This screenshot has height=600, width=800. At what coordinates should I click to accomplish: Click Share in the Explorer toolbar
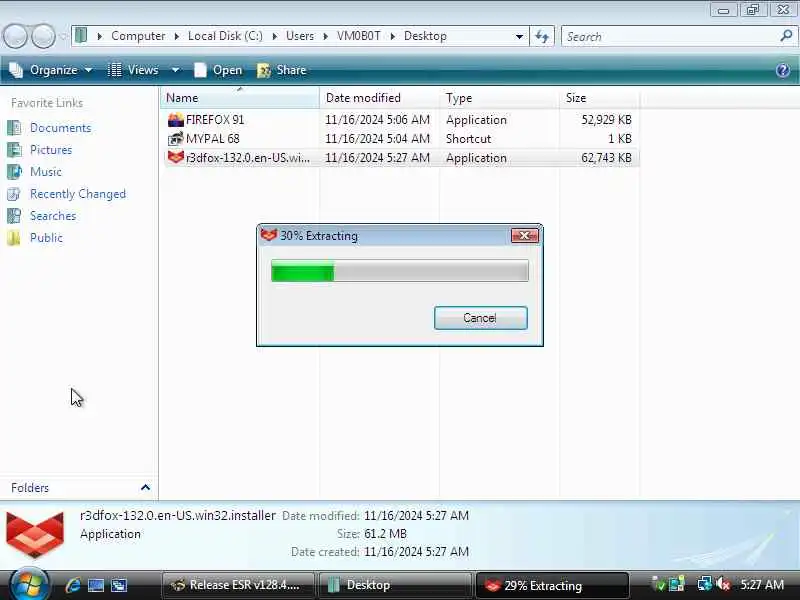[282, 70]
